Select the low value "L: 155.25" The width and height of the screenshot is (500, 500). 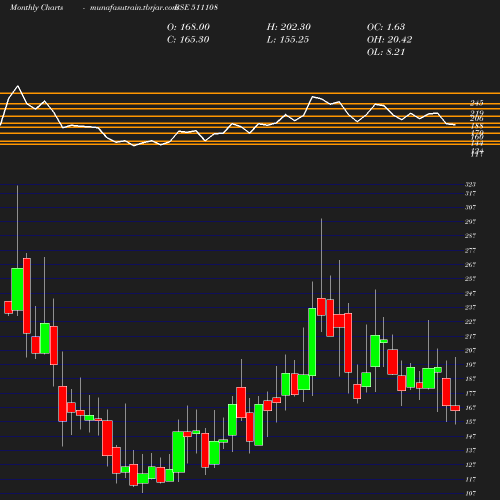tap(288, 40)
